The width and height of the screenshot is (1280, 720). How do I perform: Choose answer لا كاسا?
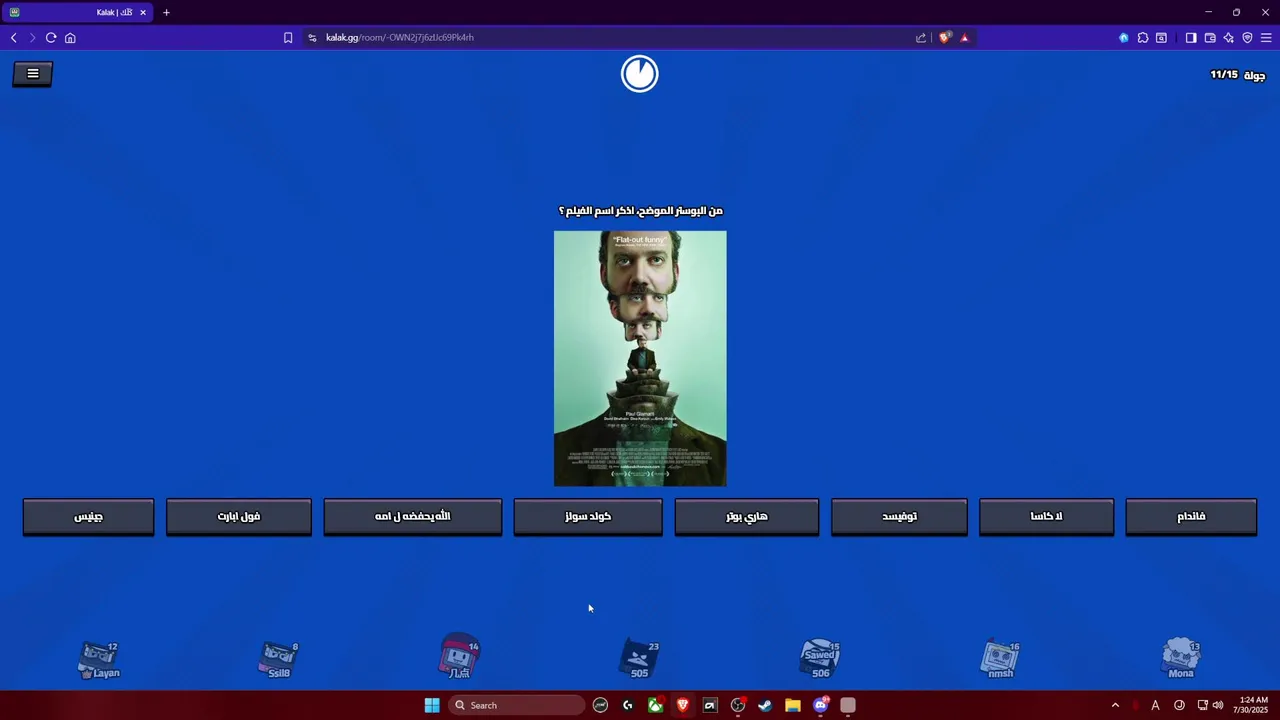1046,517
